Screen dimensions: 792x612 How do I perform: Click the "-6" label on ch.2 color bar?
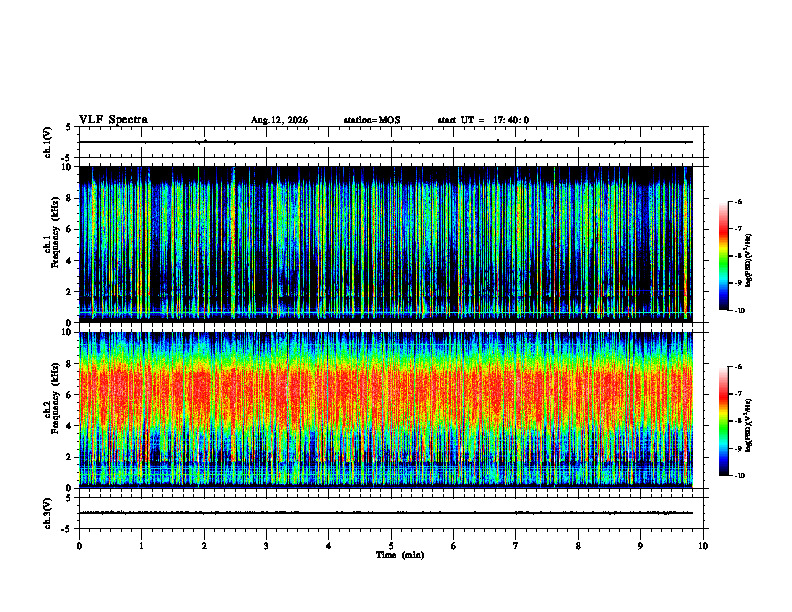click(738, 367)
